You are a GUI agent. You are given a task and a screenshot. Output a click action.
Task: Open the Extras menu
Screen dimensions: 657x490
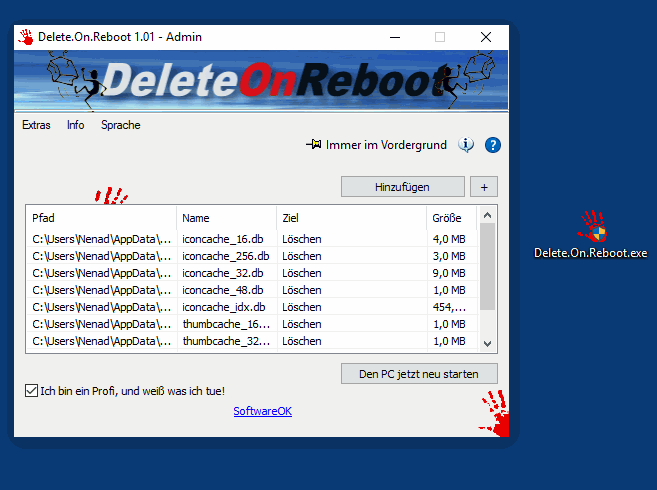36,125
